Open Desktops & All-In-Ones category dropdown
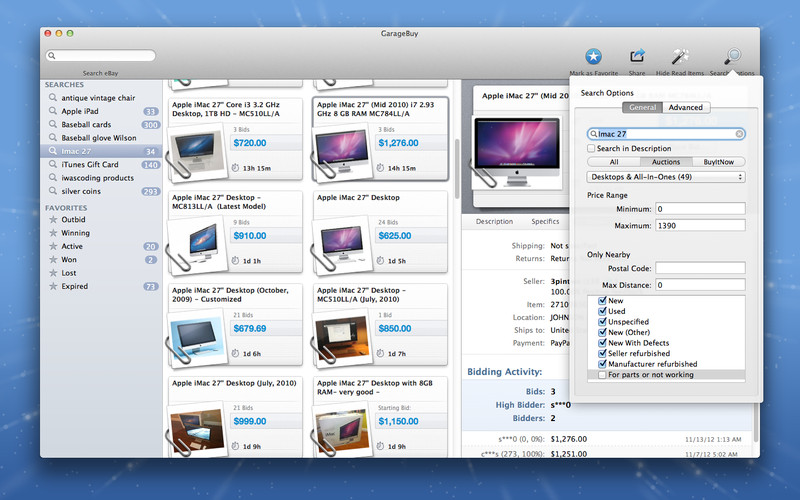Screen dimensions: 800x500 coord(666,177)
